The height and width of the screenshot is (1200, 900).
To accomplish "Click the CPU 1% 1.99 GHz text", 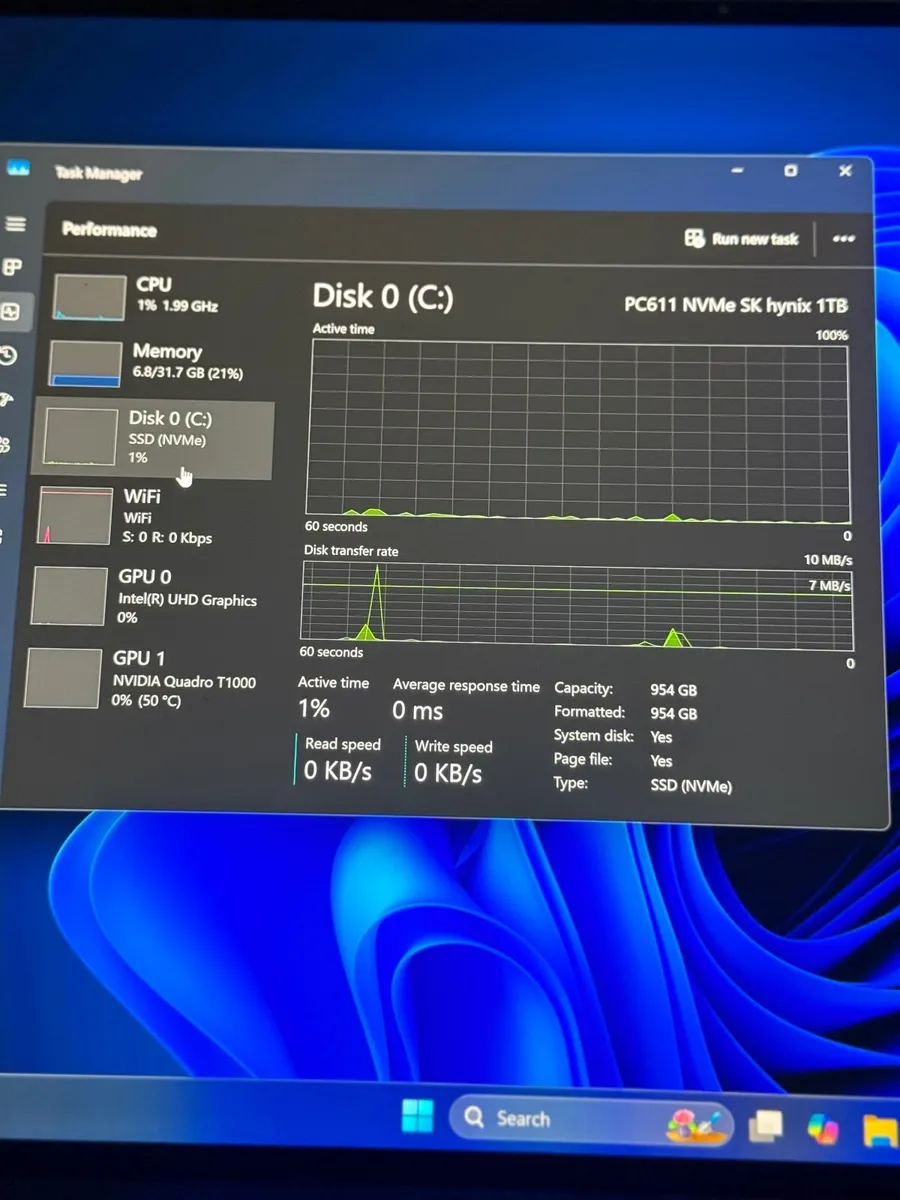I will pyautogui.click(x=177, y=306).
